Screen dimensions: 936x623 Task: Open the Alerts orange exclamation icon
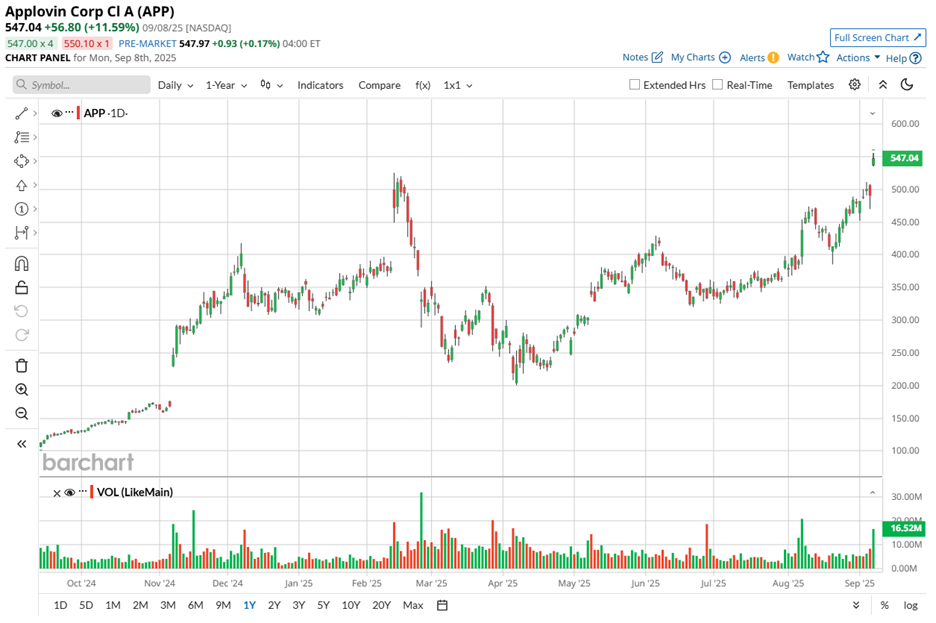point(773,57)
